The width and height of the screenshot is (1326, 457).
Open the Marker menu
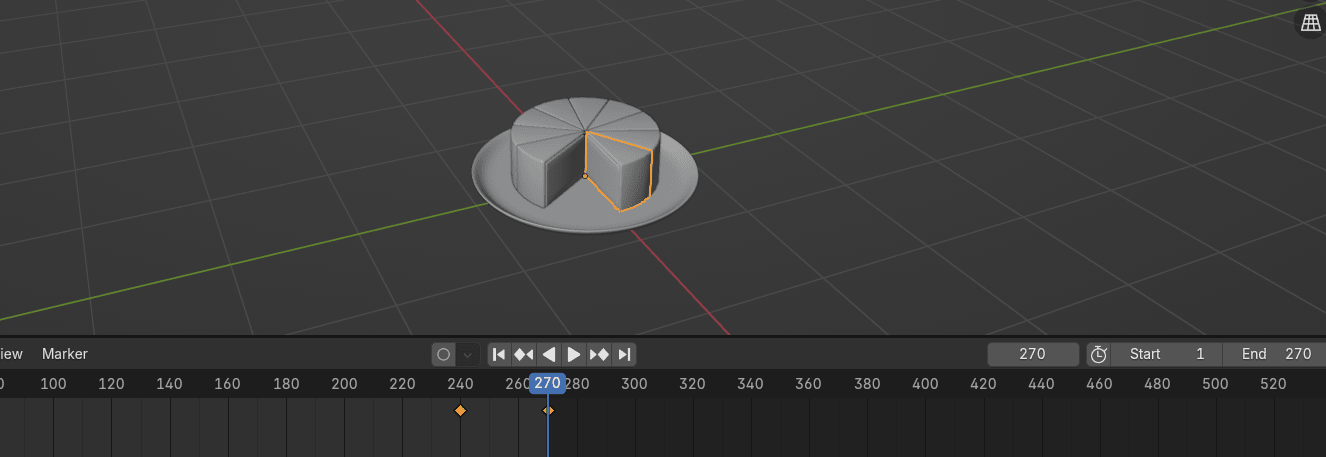point(65,354)
